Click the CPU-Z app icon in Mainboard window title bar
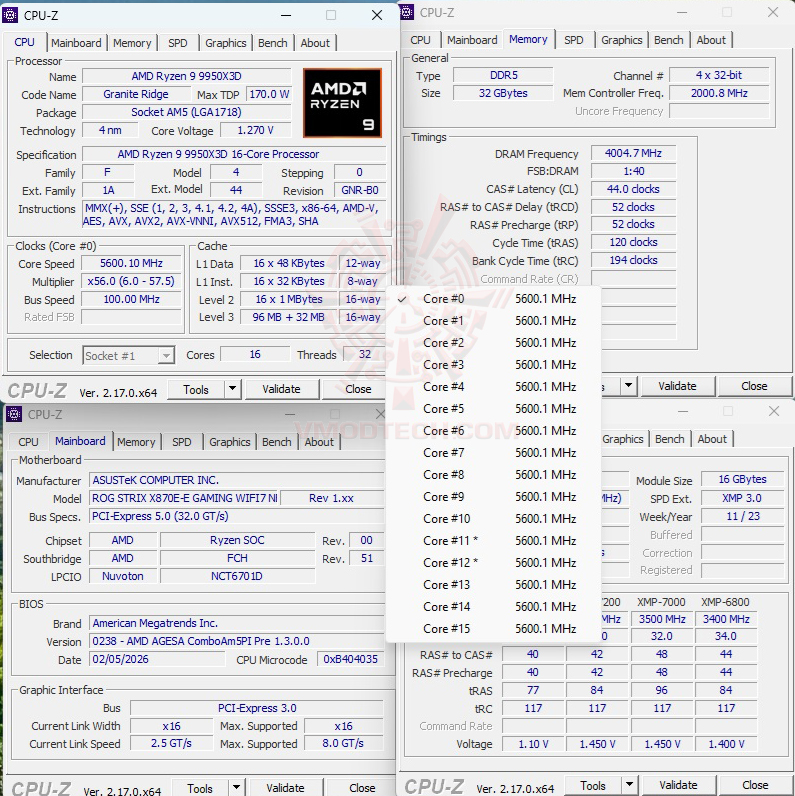The height and width of the screenshot is (796, 795). [x=14, y=414]
